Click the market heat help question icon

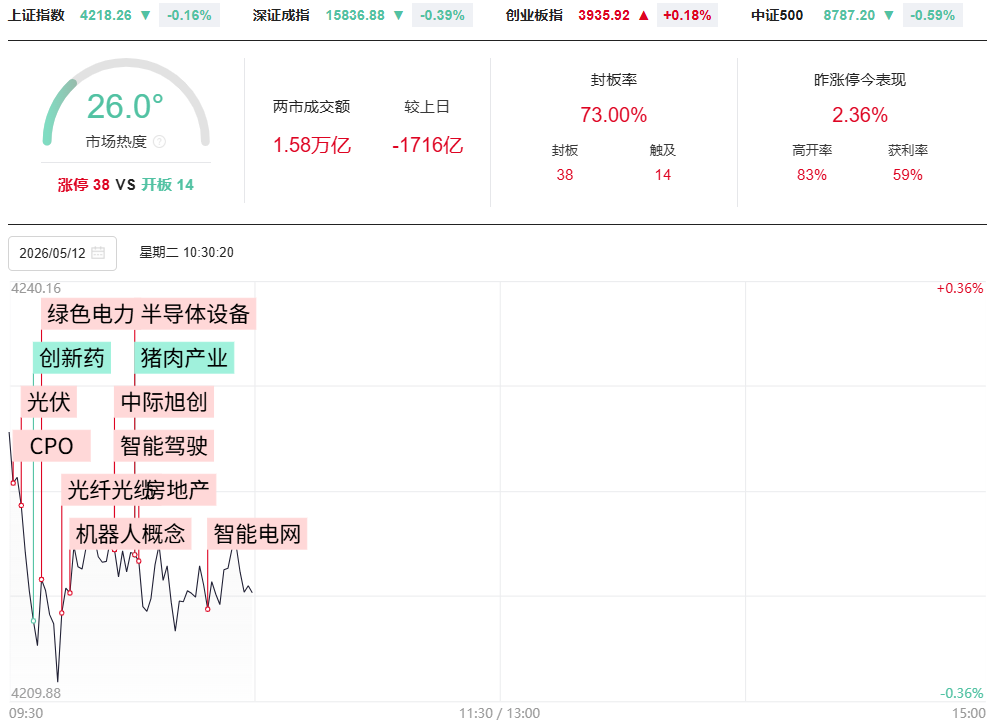(160, 141)
